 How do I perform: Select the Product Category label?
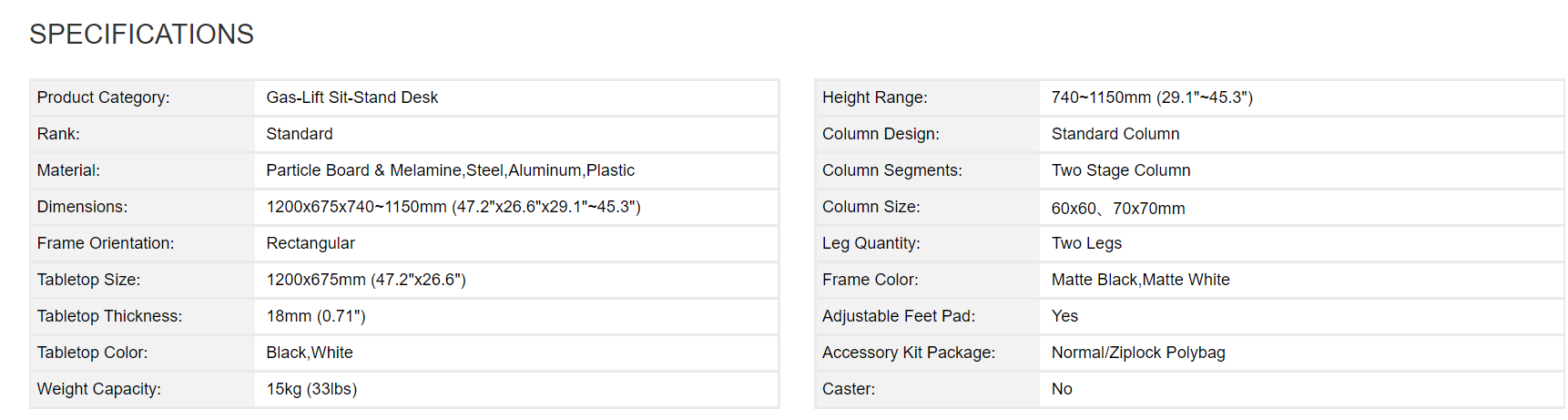[103, 97]
